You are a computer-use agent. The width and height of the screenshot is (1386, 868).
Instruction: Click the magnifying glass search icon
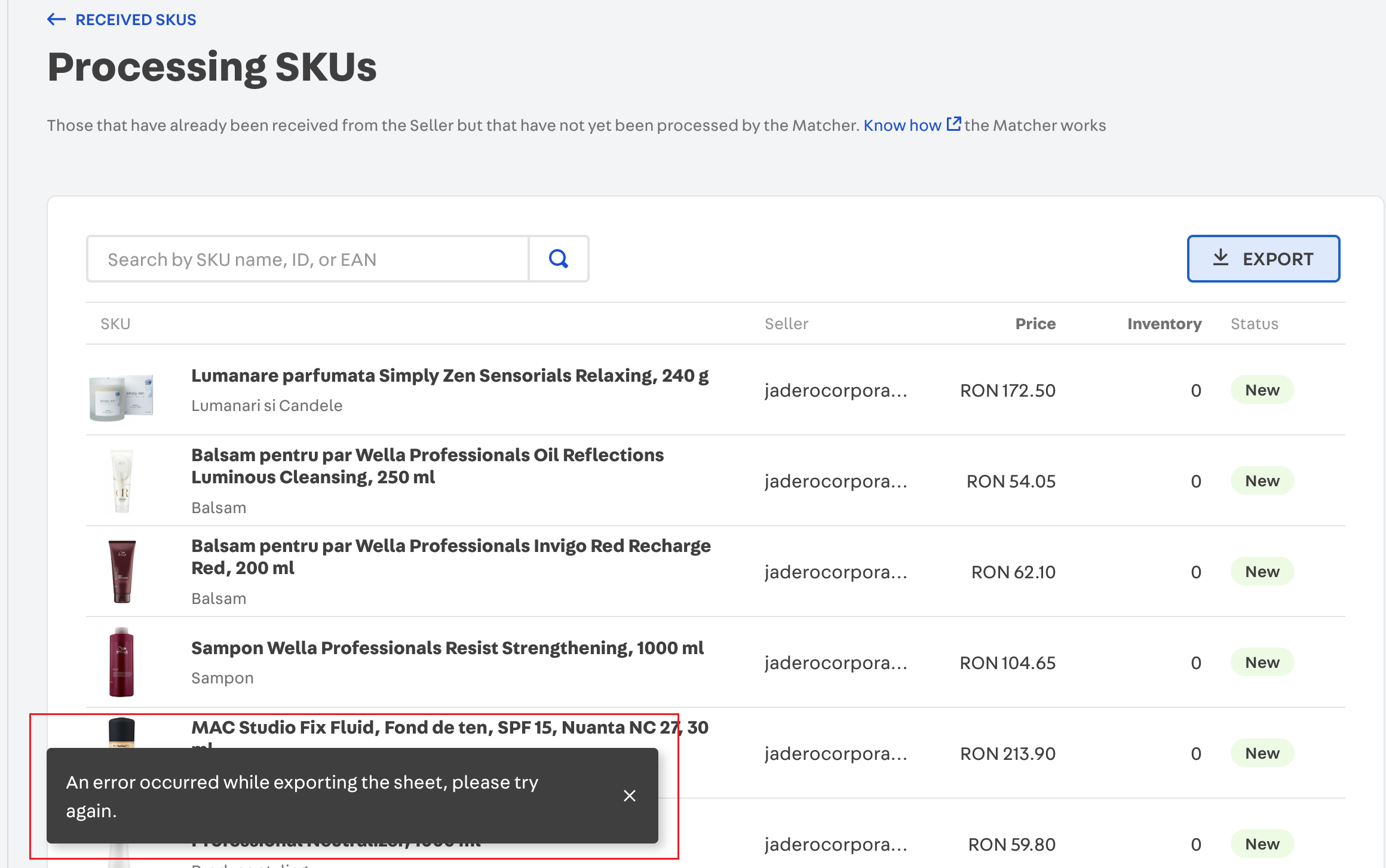558,259
